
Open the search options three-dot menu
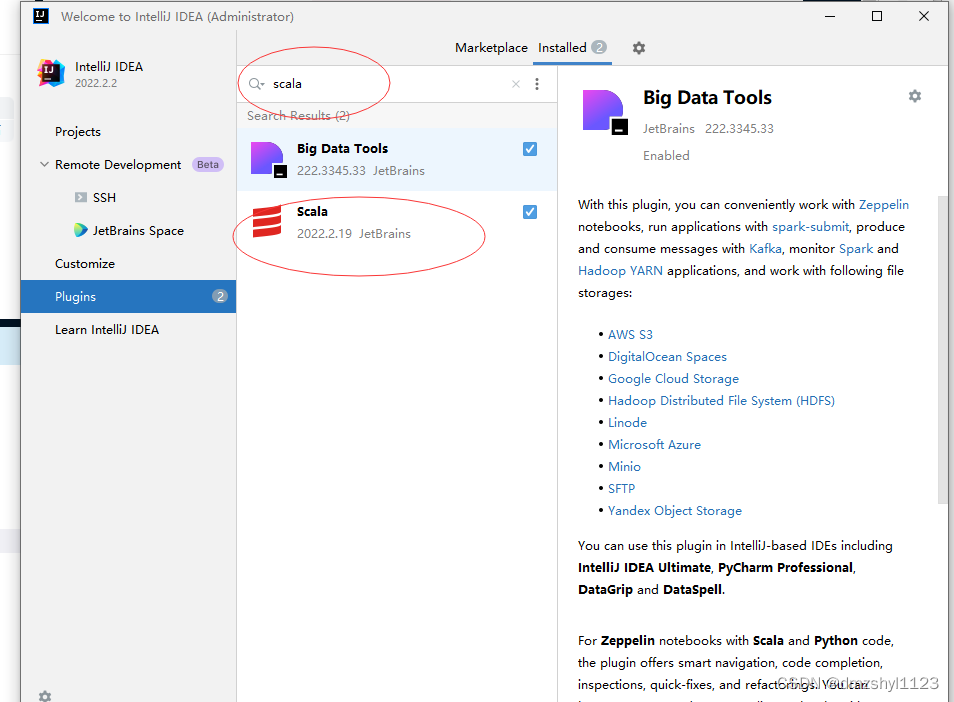(537, 84)
